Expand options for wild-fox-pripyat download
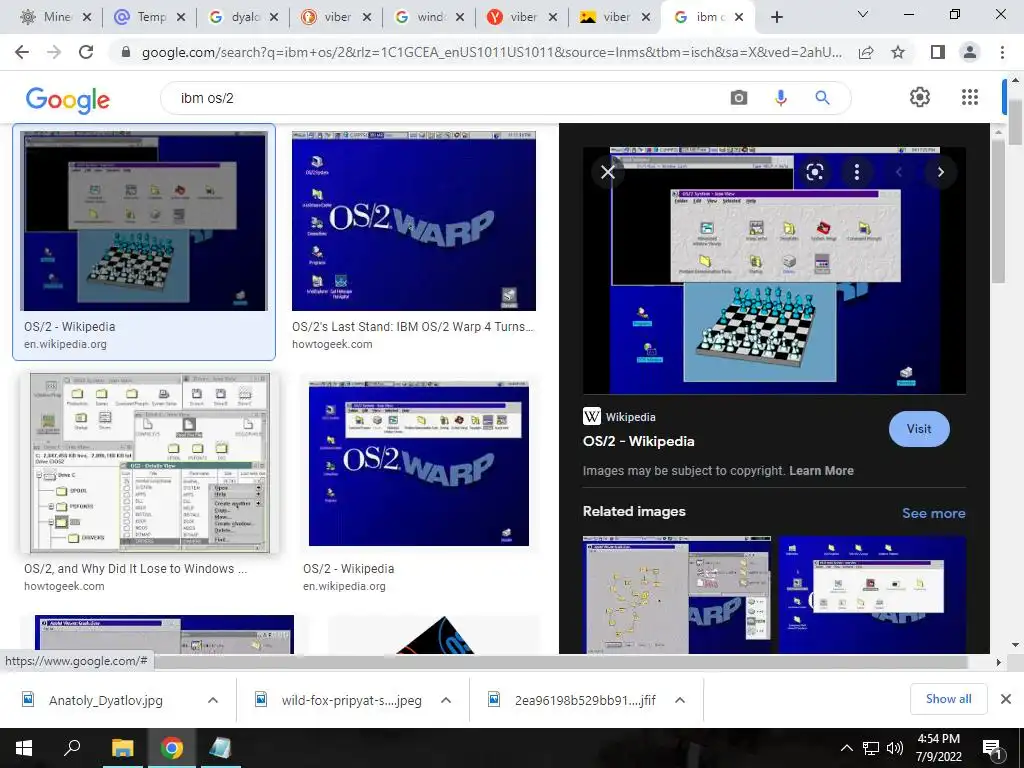Image resolution: width=1024 pixels, height=768 pixels. [x=446, y=700]
